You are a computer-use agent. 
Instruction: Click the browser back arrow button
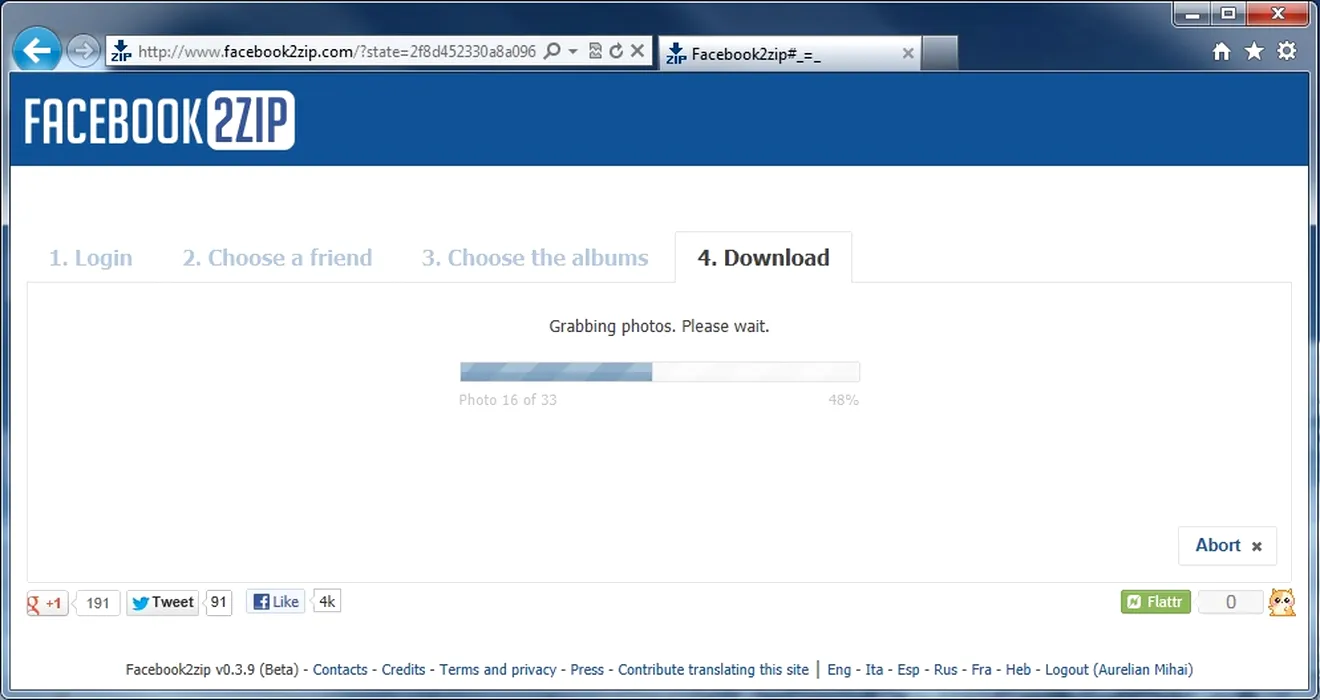click(x=37, y=50)
